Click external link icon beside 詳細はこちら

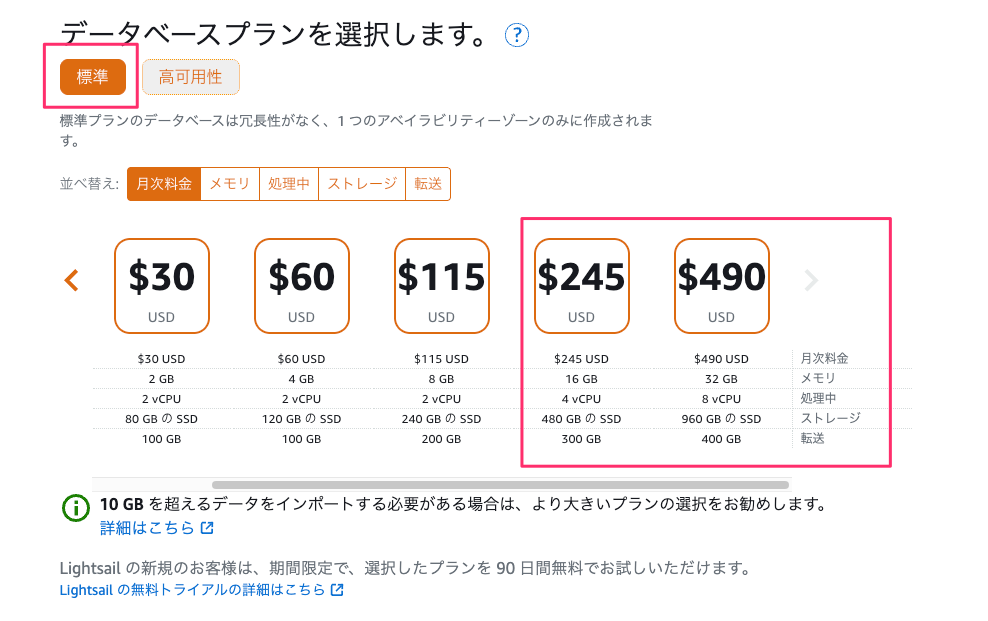tap(207, 528)
